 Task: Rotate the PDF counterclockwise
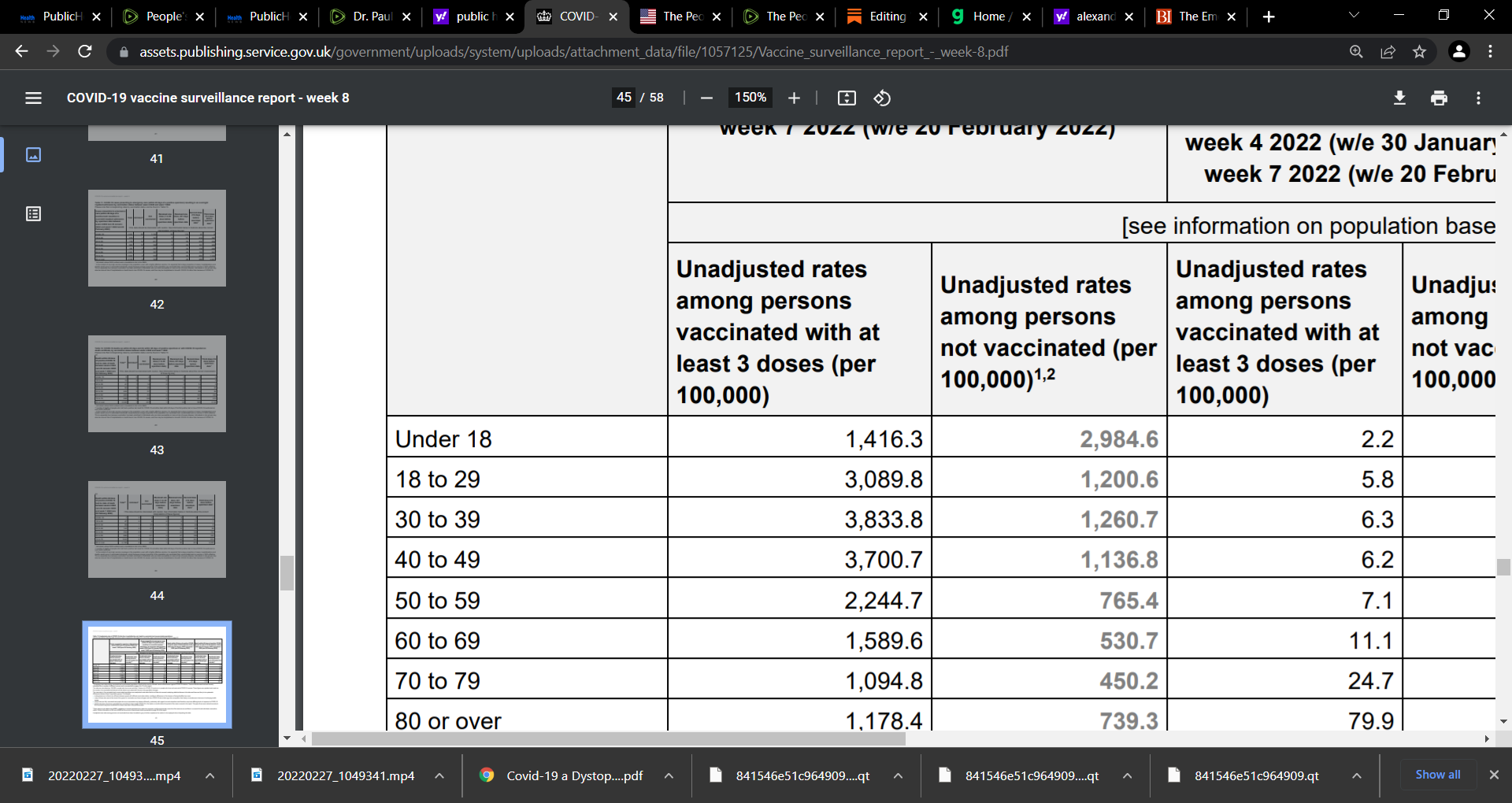882,98
